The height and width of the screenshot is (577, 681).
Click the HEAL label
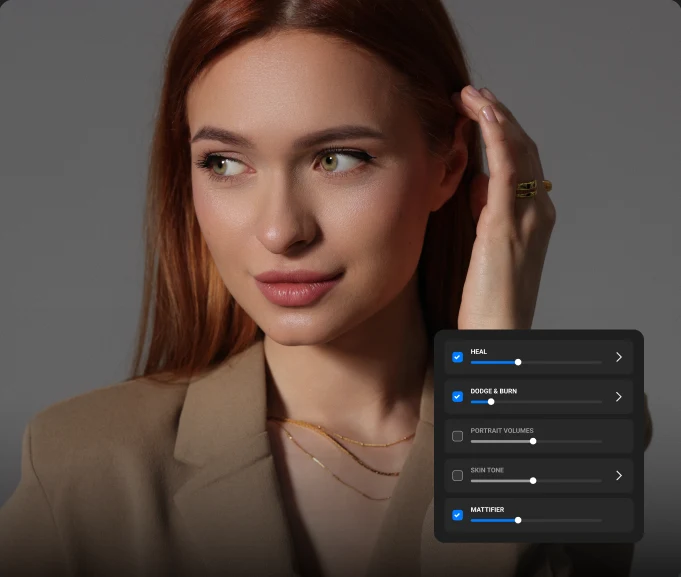pos(479,352)
